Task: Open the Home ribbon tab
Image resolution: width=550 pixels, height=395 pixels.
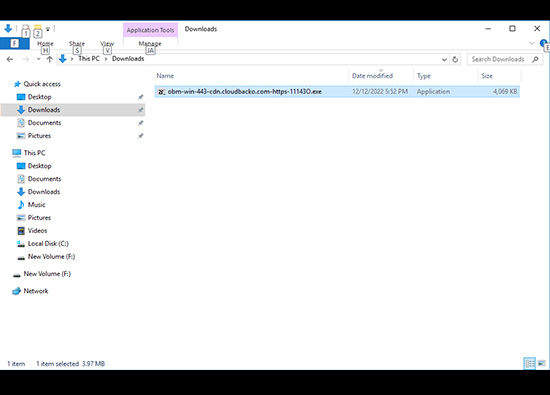Action: click(45, 43)
